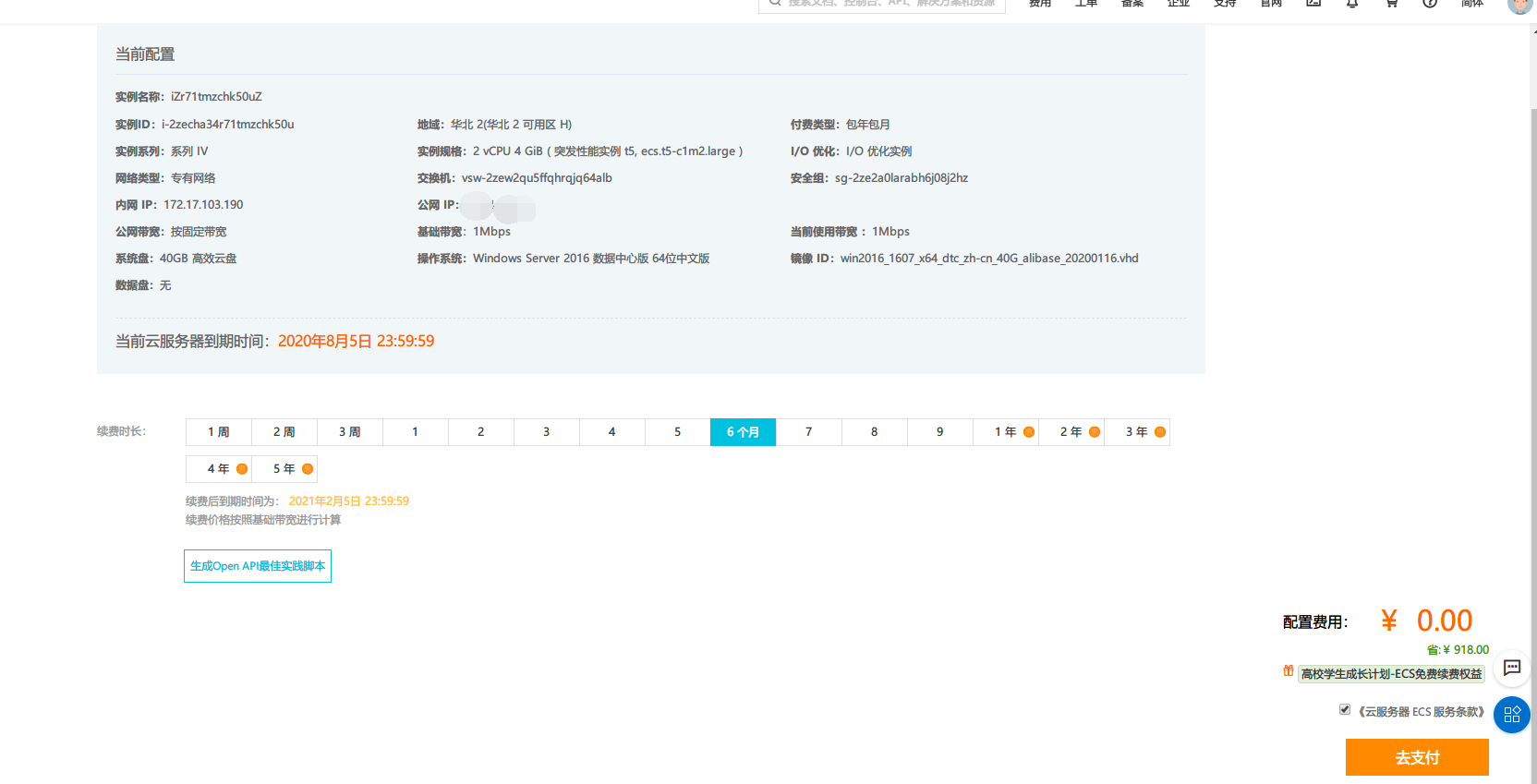Open the 云服务器 ECS 服务条款 link
The image size is (1537, 784).
pos(1421,712)
